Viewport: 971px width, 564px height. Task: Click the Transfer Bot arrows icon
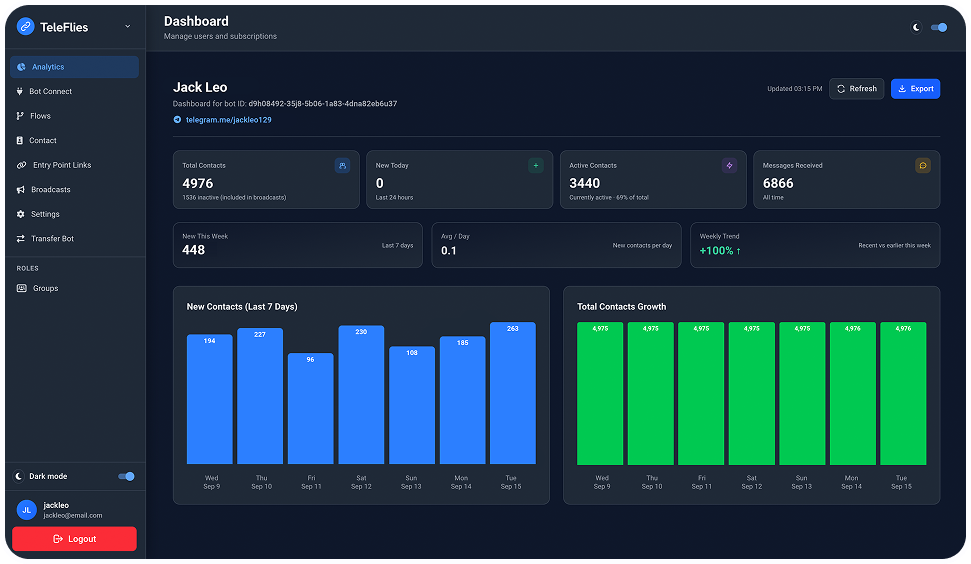pyautogui.click(x=20, y=239)
